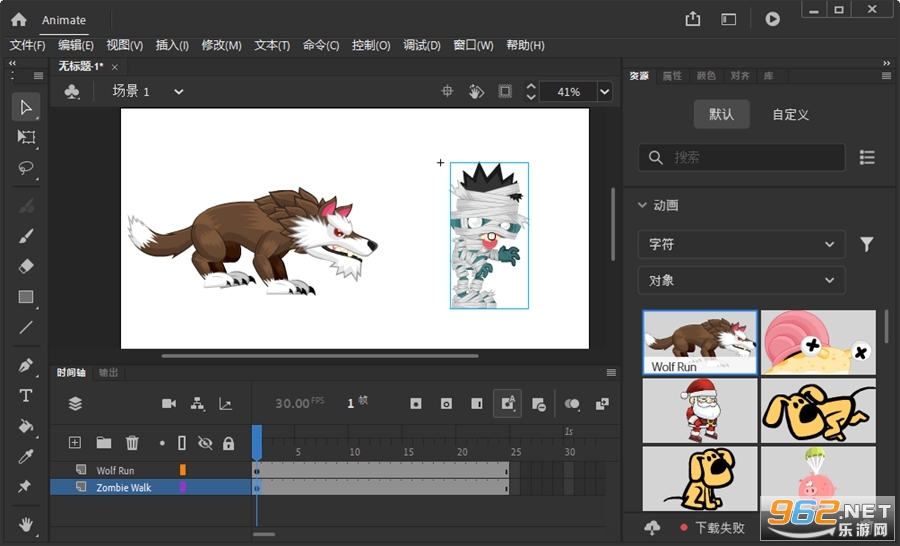Select the Line tool
Viewport: 900px width, 546px height.
pyautogui.click(x=26, y=327)
